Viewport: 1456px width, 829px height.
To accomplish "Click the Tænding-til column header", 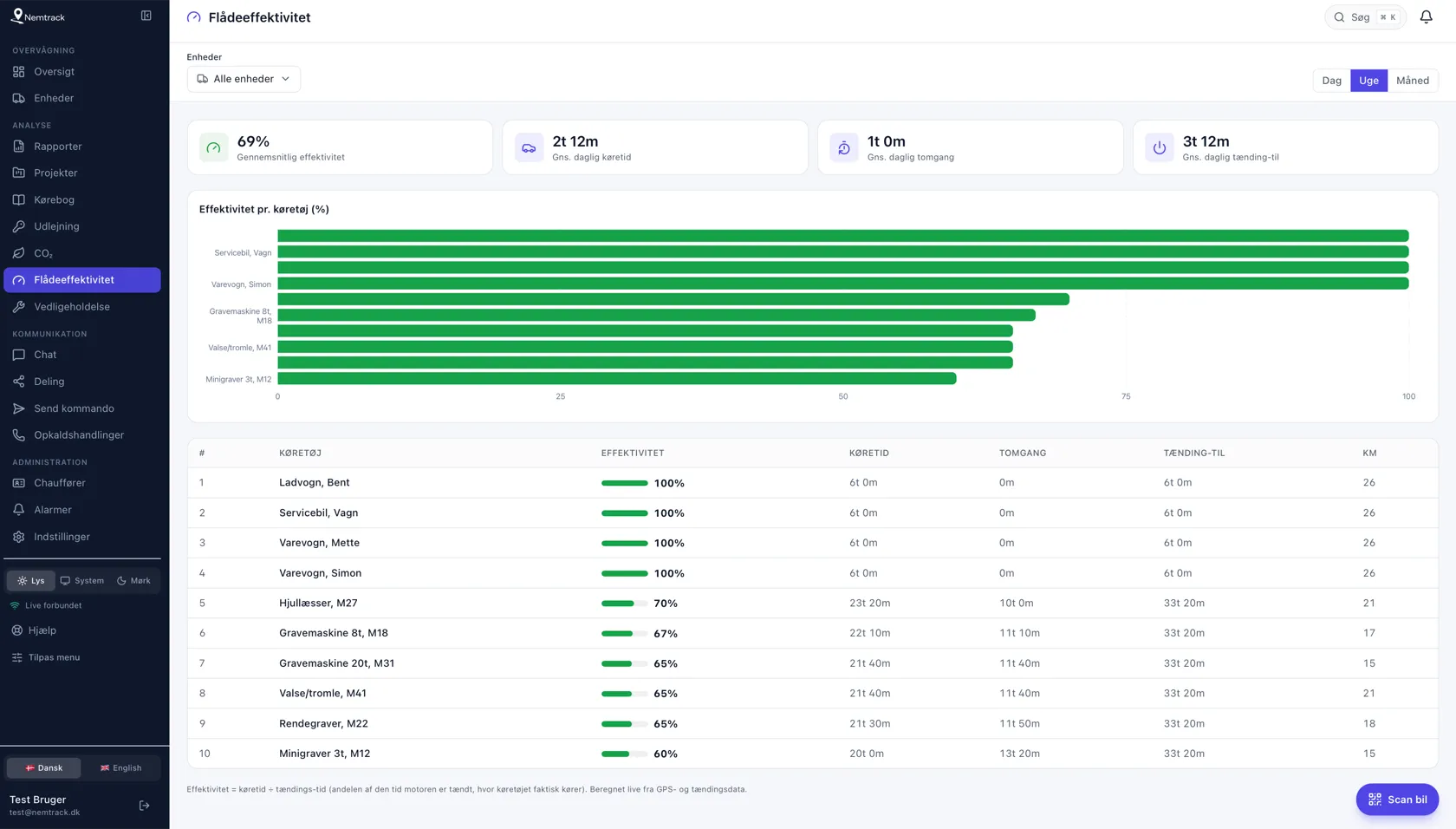I will point(1194,454).
